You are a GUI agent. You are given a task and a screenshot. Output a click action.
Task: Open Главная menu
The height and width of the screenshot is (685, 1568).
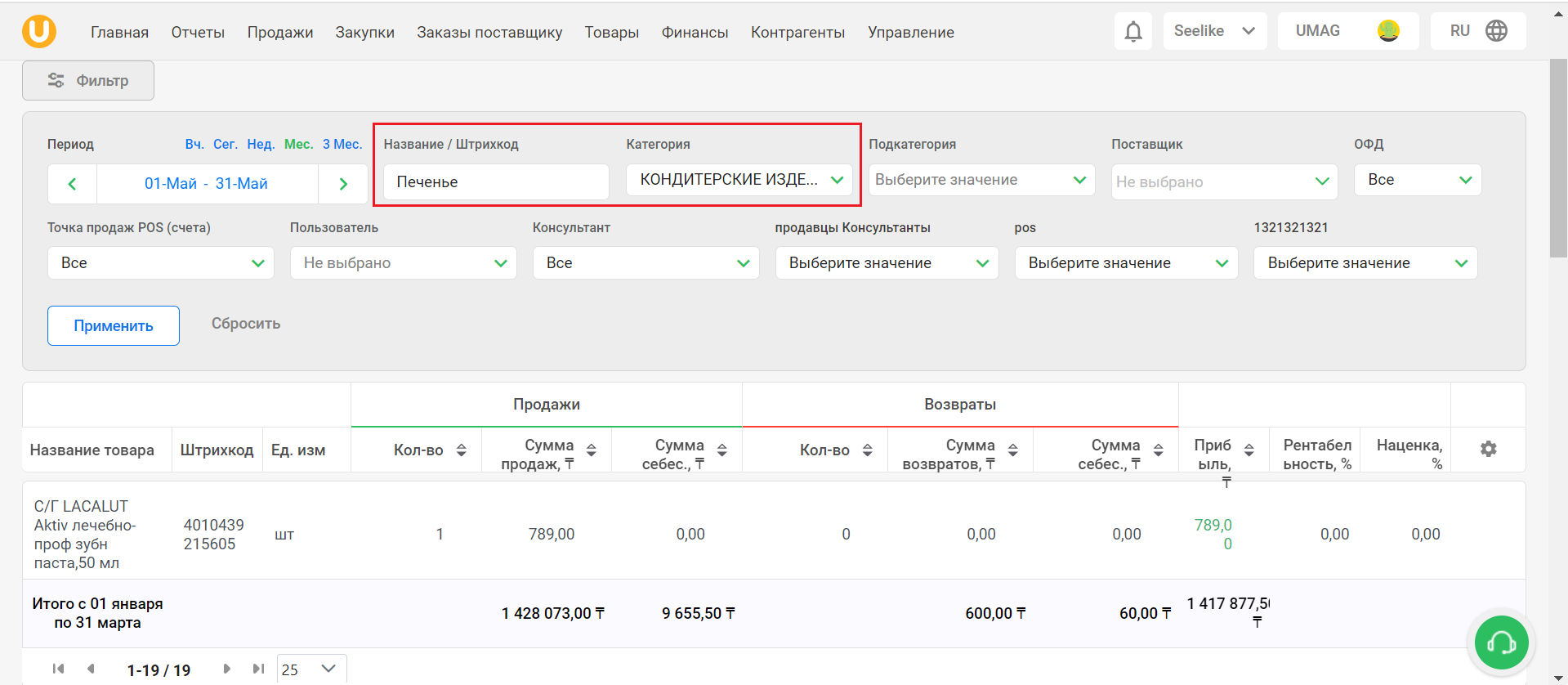119,32
